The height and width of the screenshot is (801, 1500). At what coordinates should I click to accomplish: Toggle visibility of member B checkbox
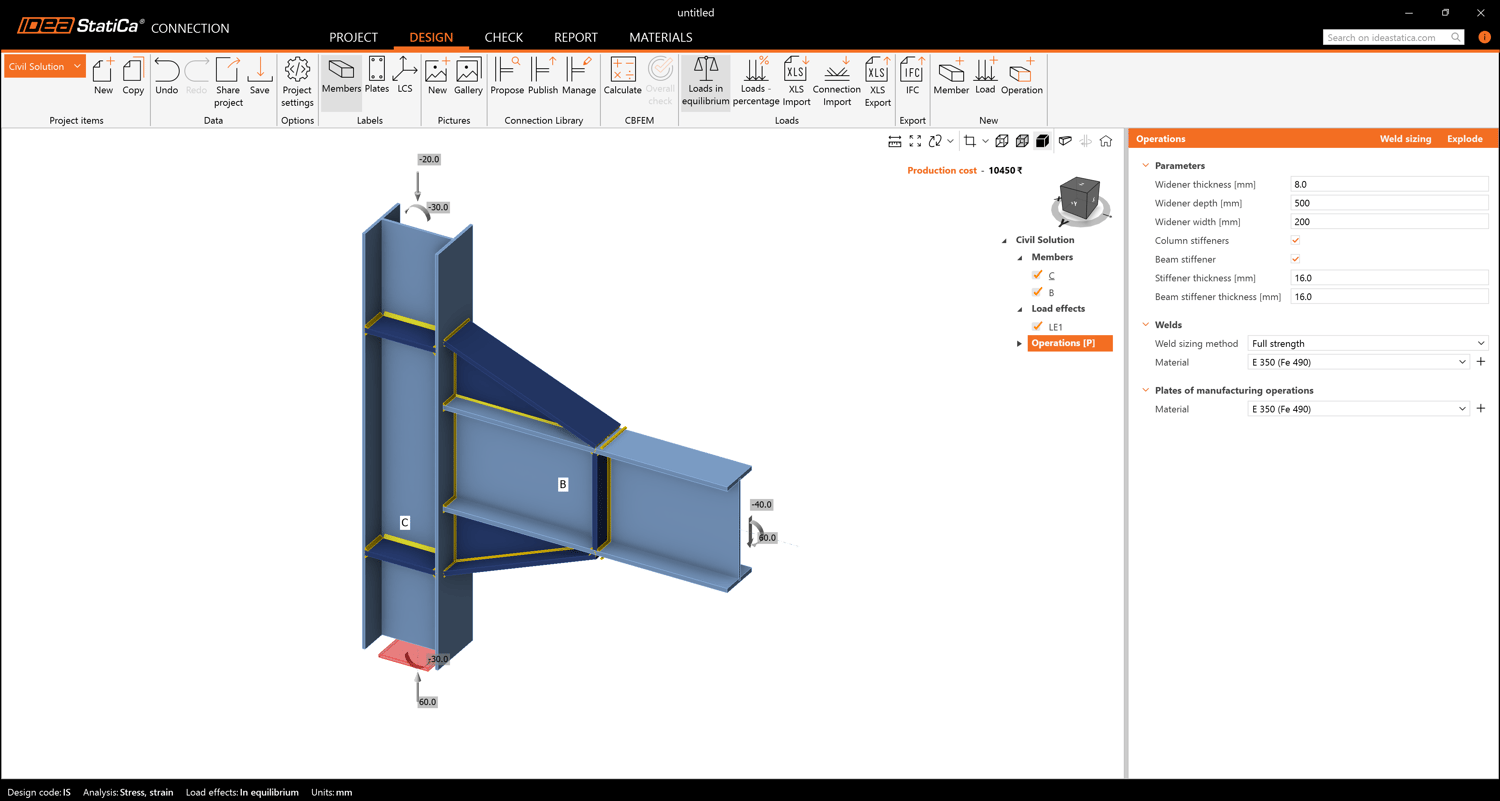pyautogui.click(x=1037, y=292)
